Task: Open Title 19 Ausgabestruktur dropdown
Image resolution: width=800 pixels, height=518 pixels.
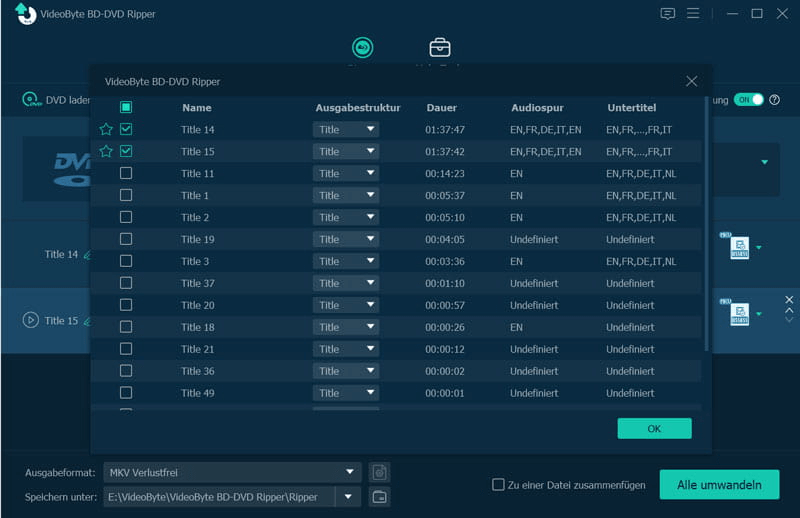Action: (346, 239)
